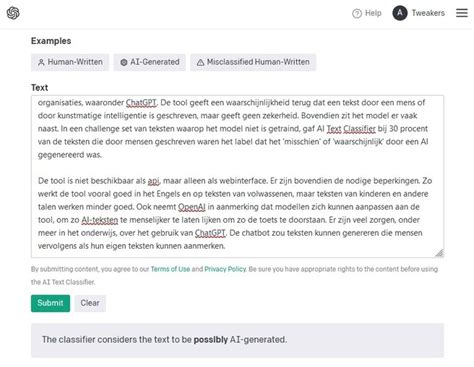Screen dimensions: 474x367
Task: Click the misspelled word 'api' in text
Action: 154,181
